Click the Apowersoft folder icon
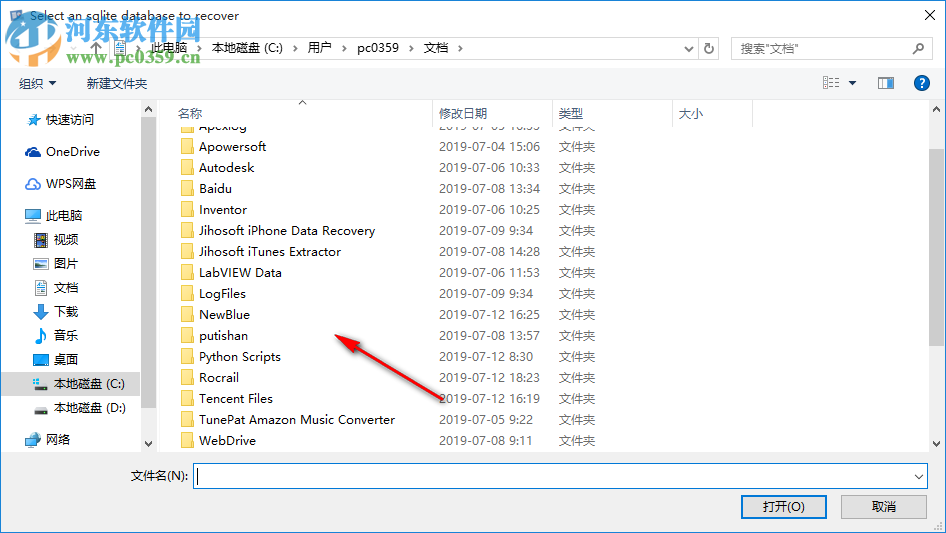The width and height of the screenshot is (946, 533). (x=188, y=147)
